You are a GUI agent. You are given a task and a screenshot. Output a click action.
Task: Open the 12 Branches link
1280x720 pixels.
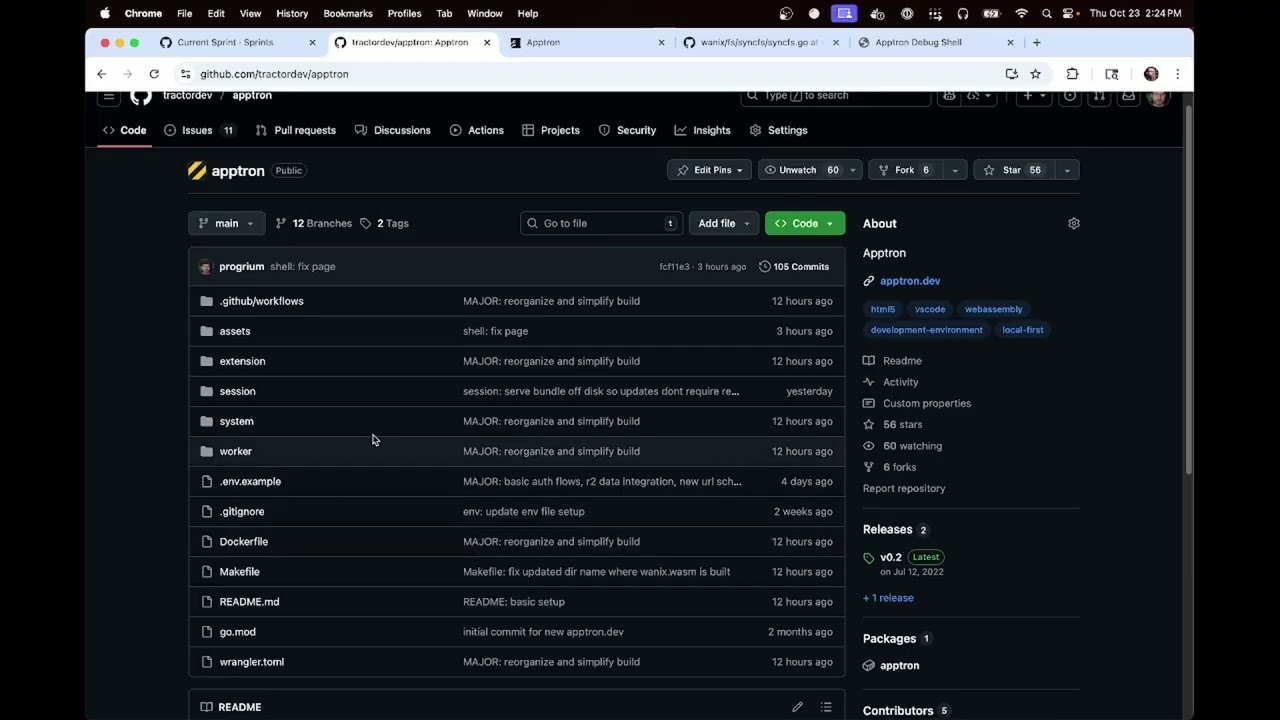point(314,223)
